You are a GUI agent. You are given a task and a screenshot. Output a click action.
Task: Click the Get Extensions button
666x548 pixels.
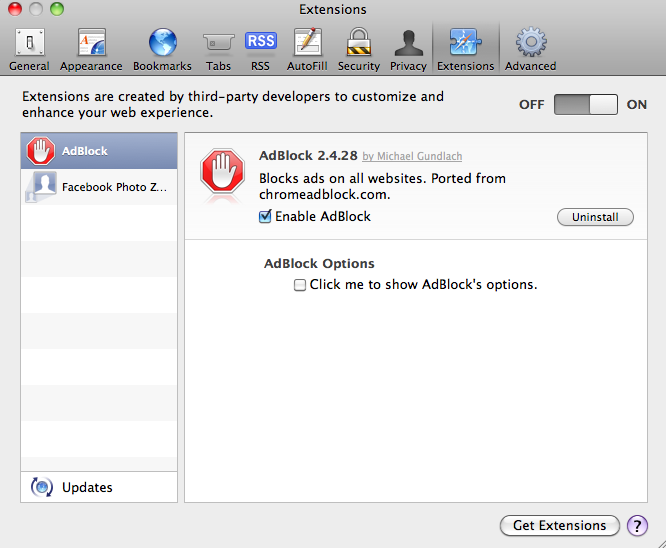point(559,526)
